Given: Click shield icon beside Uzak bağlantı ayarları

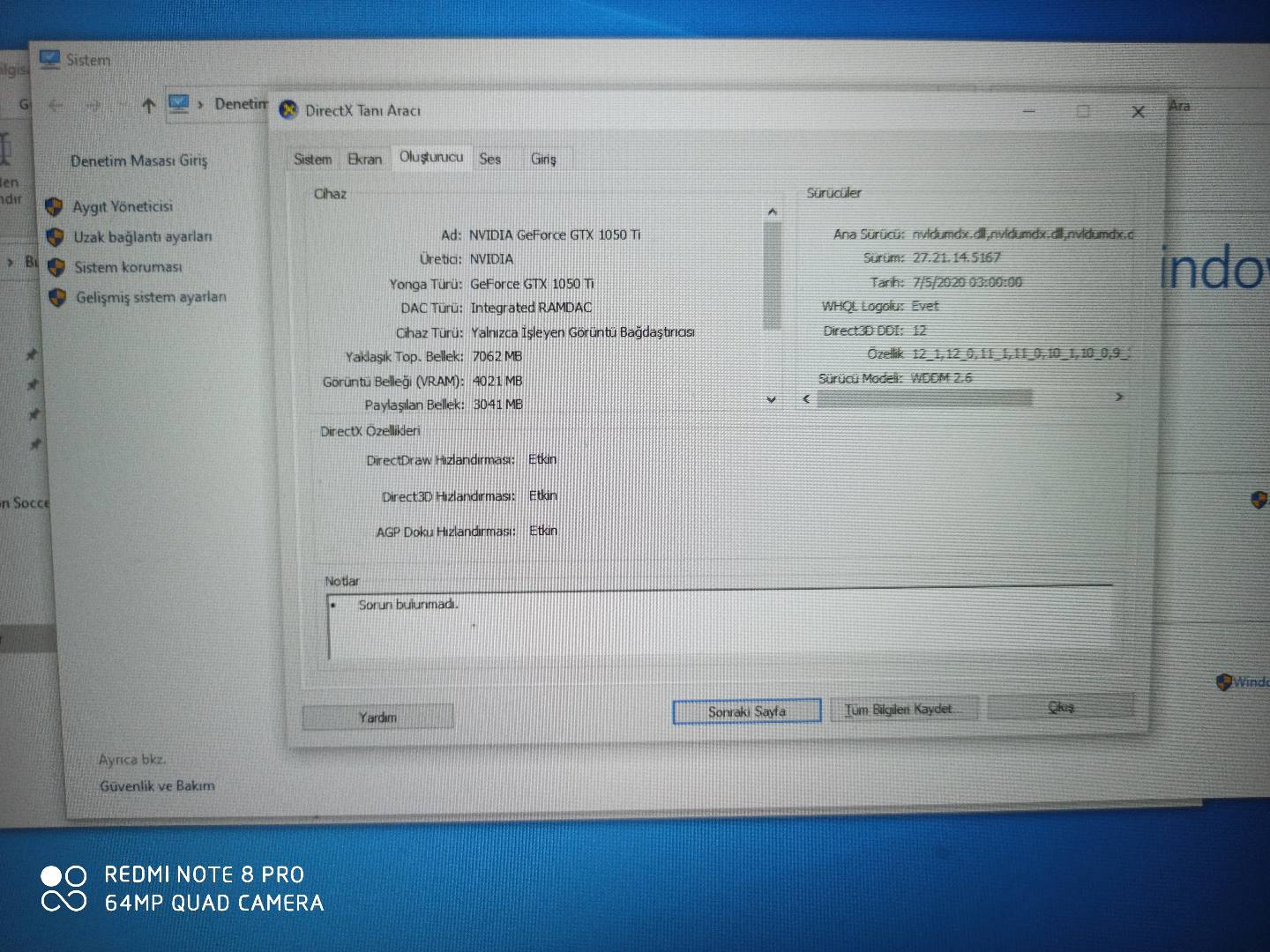Looking at the screenshot, I should click(x=56, y=237).
